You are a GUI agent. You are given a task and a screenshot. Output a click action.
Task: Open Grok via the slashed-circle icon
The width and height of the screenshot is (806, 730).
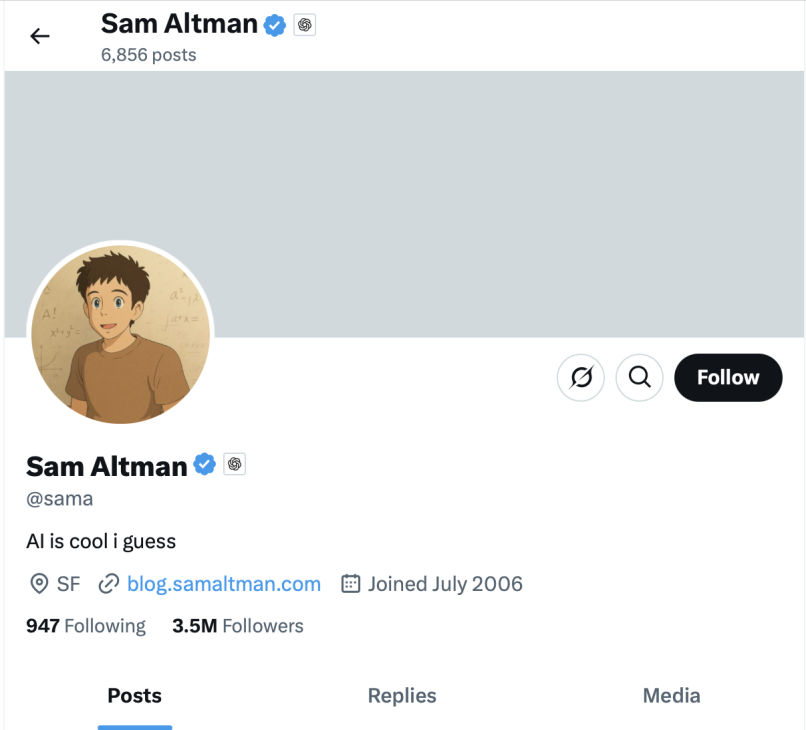point(580,378)
